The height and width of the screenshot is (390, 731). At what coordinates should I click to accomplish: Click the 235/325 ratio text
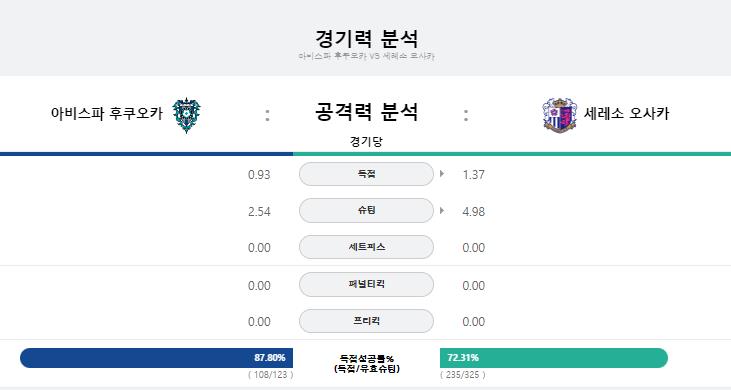click(x=463, y=375)
